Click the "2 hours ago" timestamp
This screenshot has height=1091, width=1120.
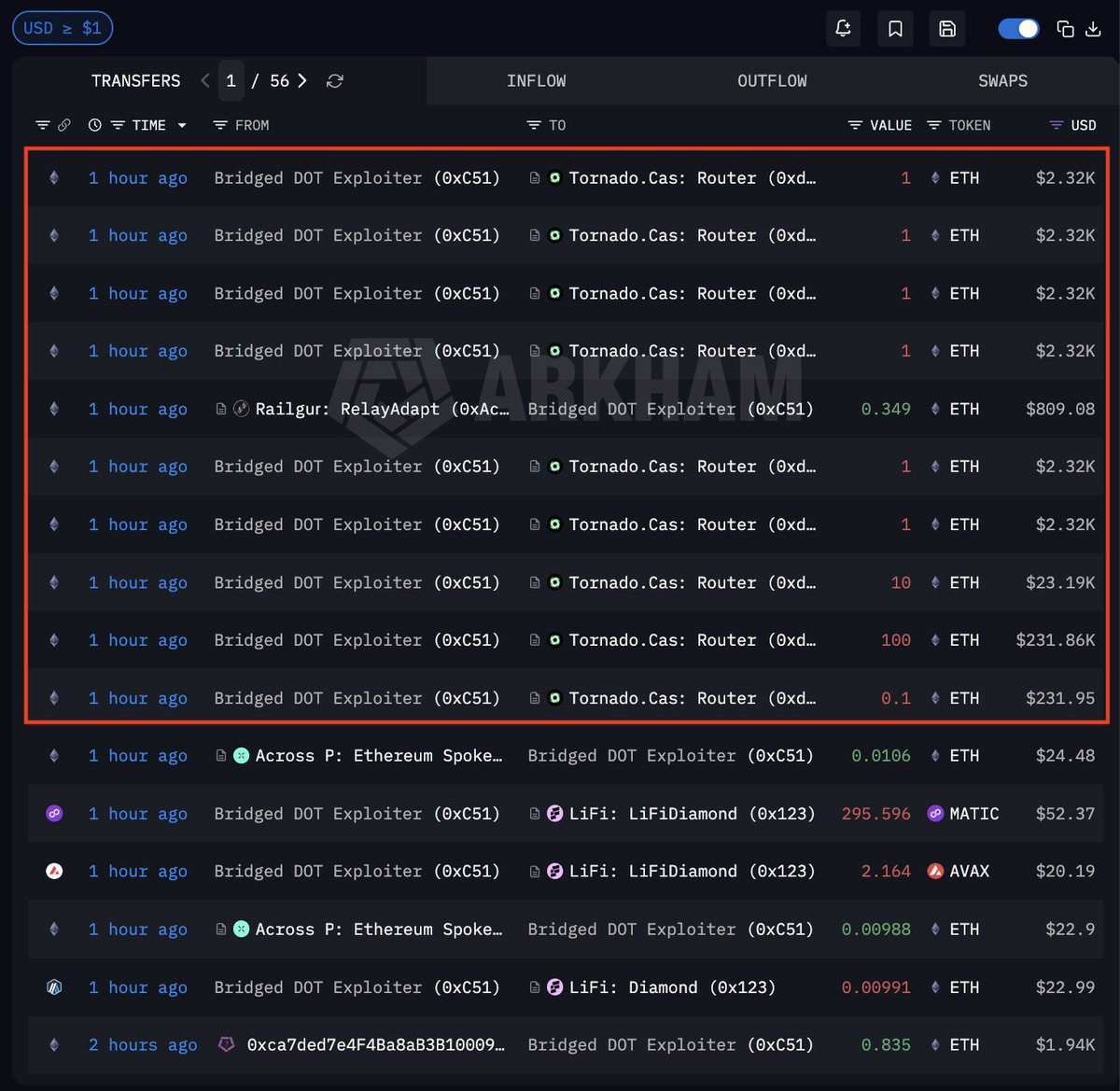(143, 1045)
